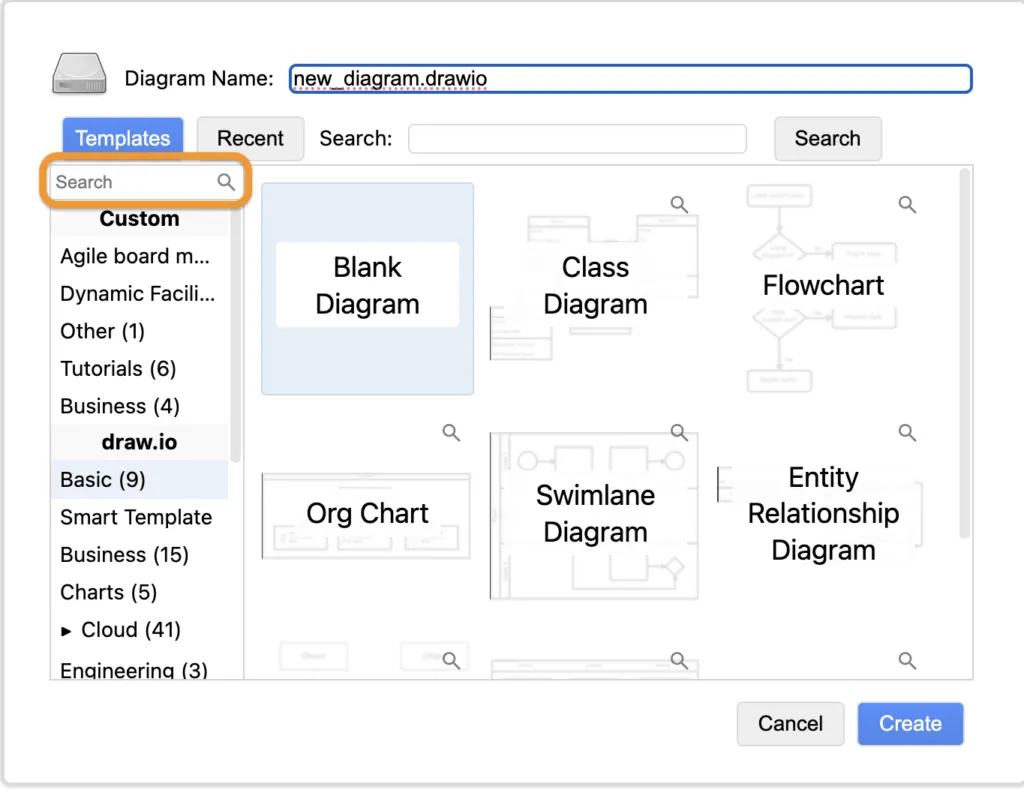Preview the Org Chart template with its zoom icon
1024x790 pixels.
click(451, 433)
